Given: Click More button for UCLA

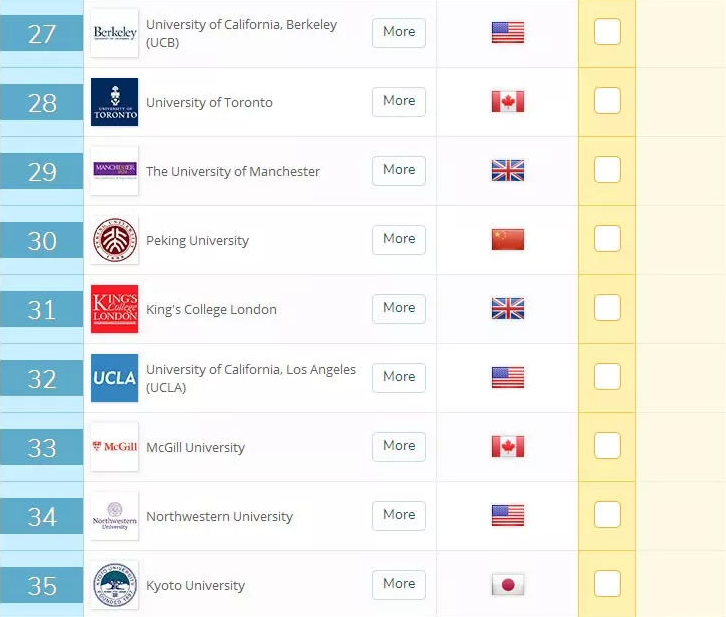Looking at the screenshot, I should 399,377.
